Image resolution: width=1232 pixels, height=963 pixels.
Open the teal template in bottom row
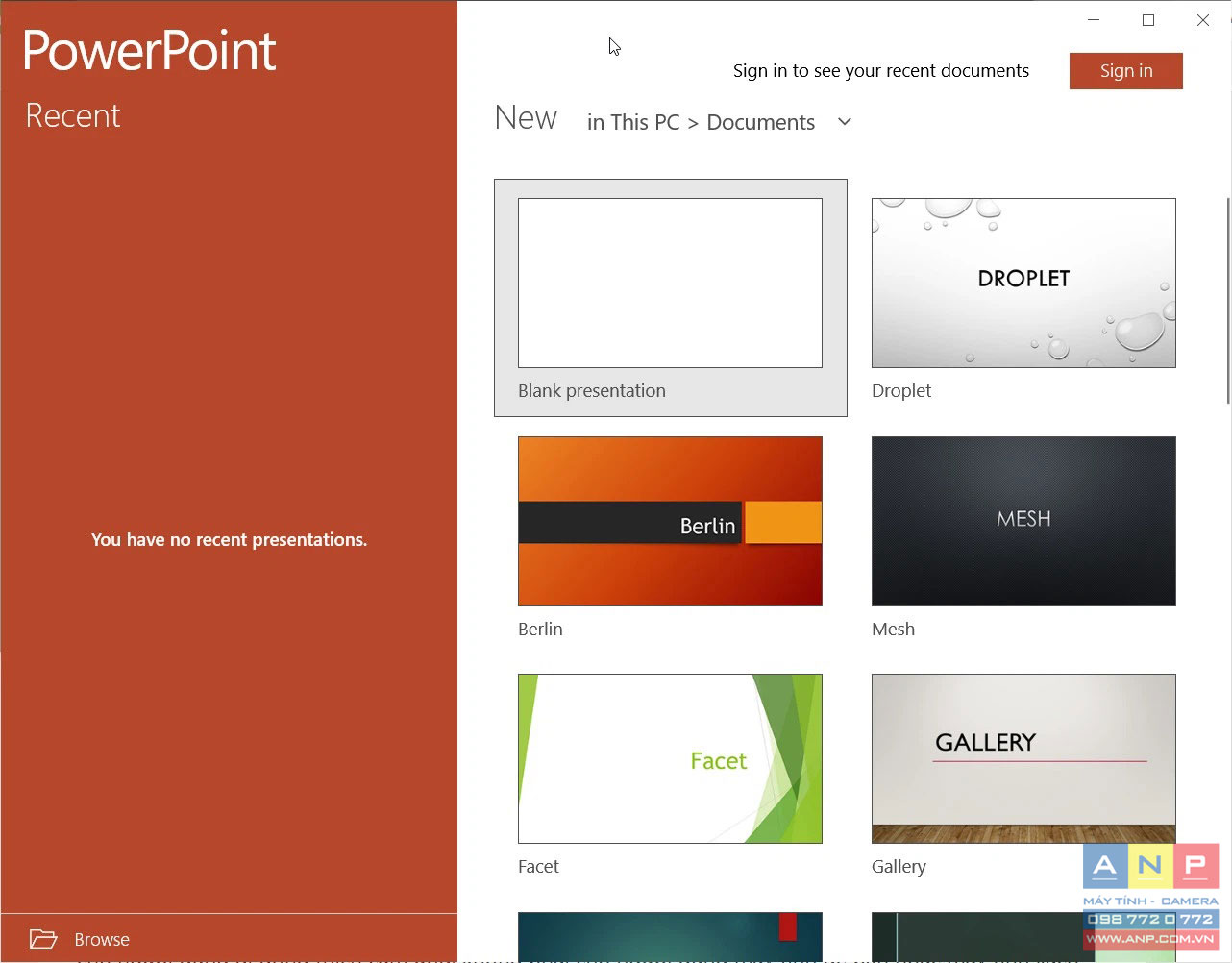[x=670, y=937]
